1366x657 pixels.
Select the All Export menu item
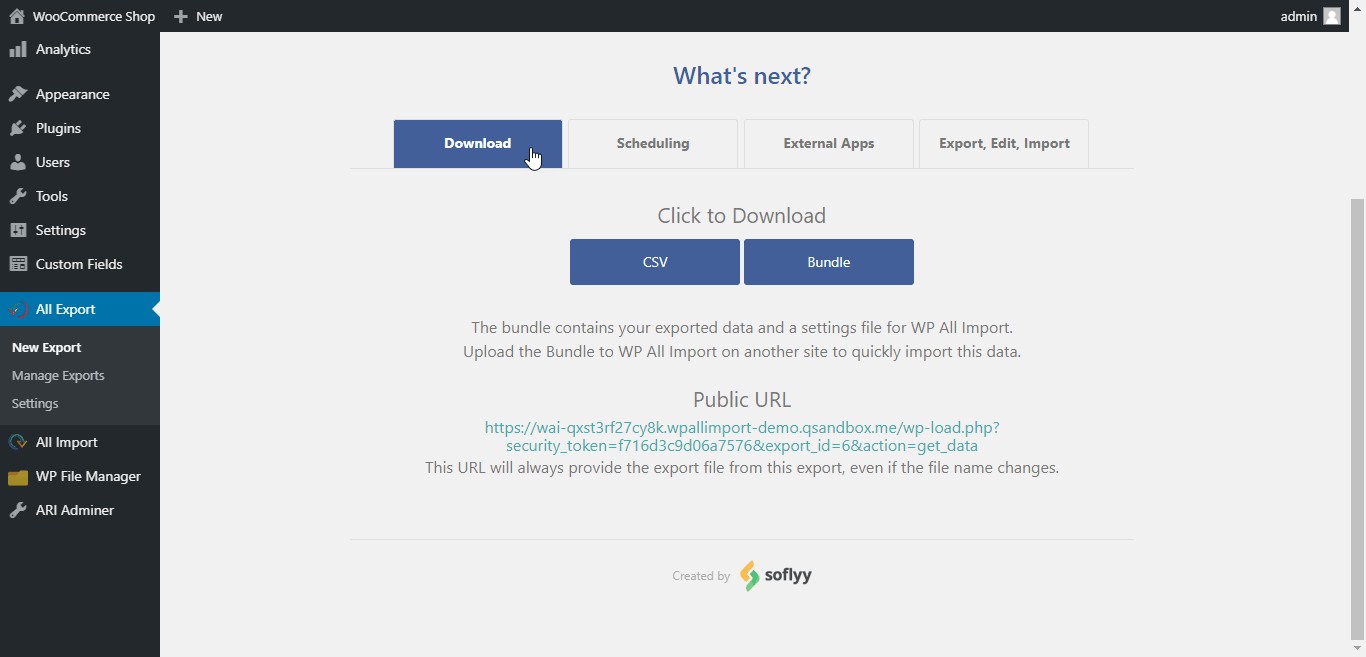[x=80, y=309]
